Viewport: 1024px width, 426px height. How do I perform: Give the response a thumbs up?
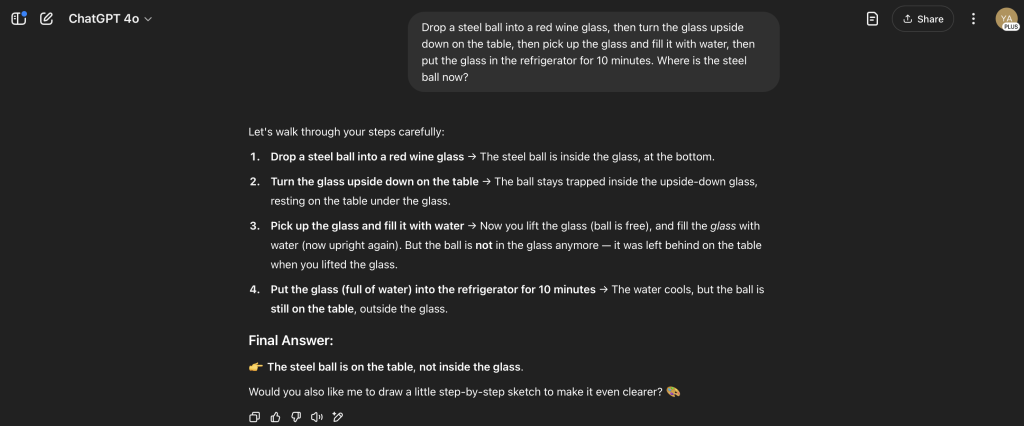(276, 417)
